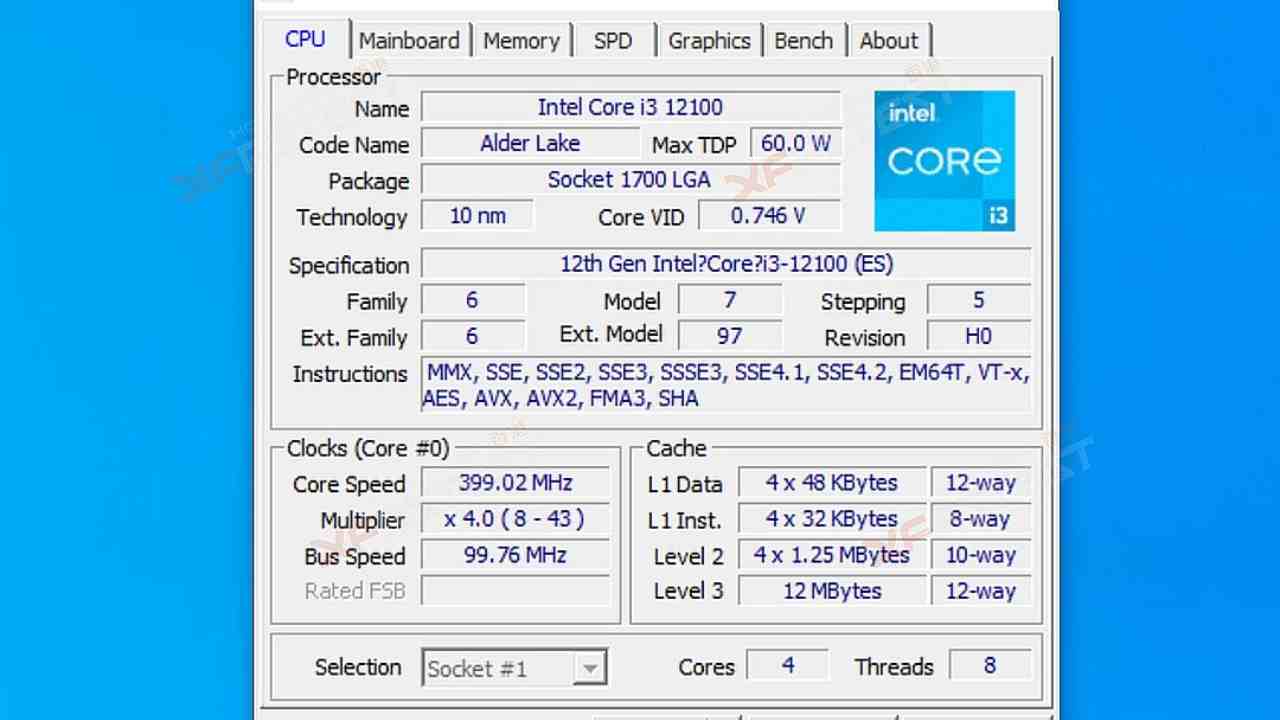Open the Bench tab
The width and height of the screenshot is (1280, 720).
[x=803, y=41]
